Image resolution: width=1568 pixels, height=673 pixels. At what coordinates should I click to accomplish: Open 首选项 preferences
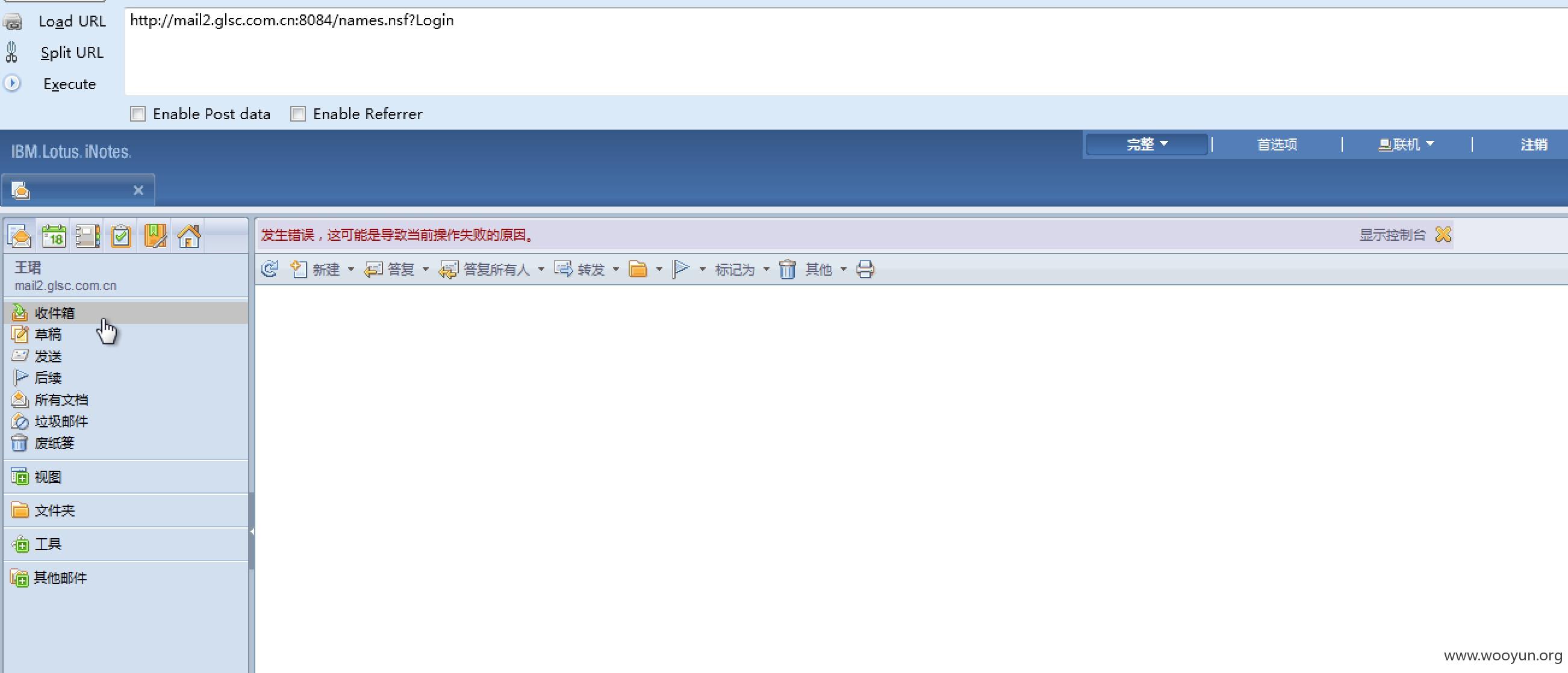1277,145
